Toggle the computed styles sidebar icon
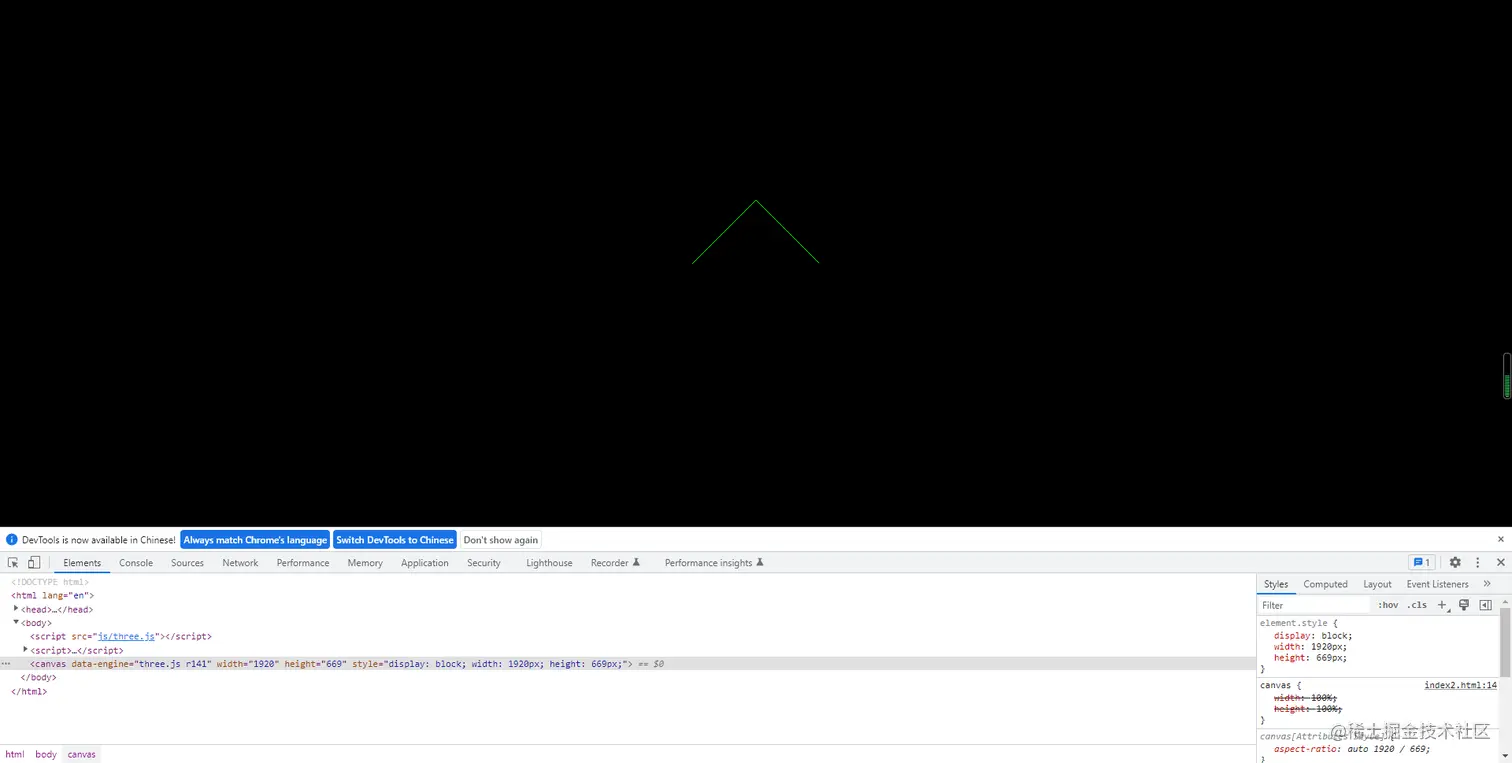The height and width of the screenshot is (763, 1512). pyautogui.click(x=1485, y=605)
